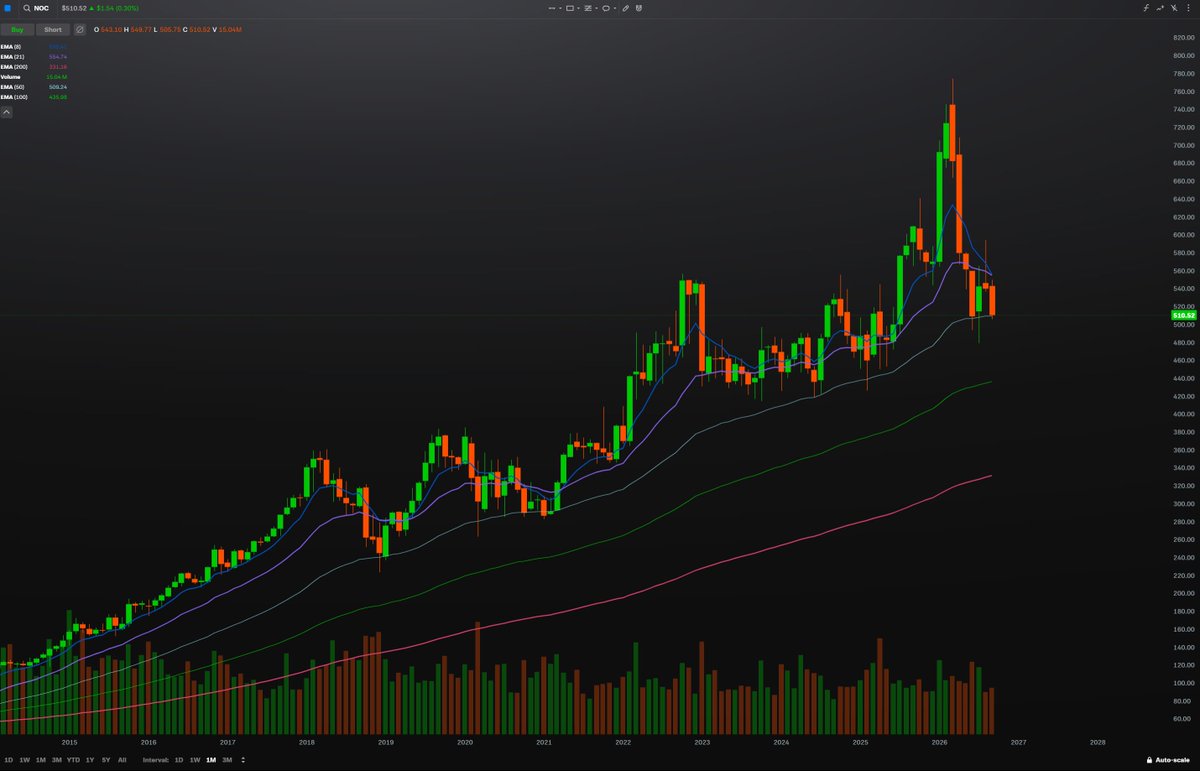The width and height of the screenshot is (1200, 771).
Task: Select the rectangle drawing tool
Action: (x=570, y=8)
